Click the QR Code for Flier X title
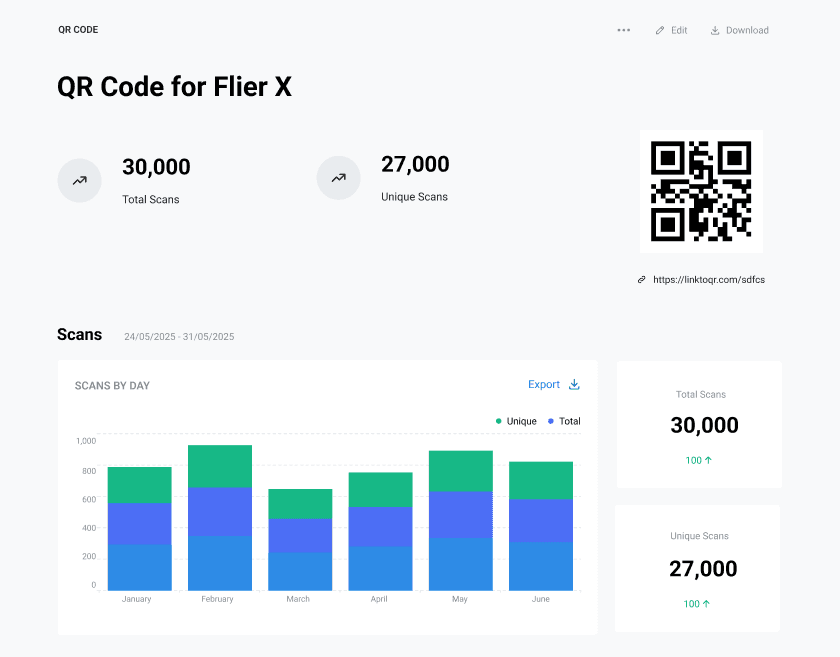 175,87
